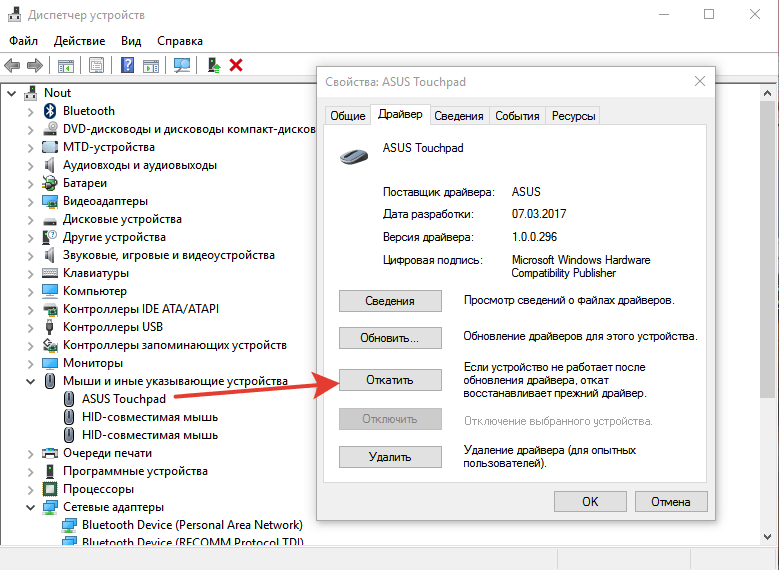Collapse the Nout root node
This screenshot has height=570, width=779.
click(11, 93)
